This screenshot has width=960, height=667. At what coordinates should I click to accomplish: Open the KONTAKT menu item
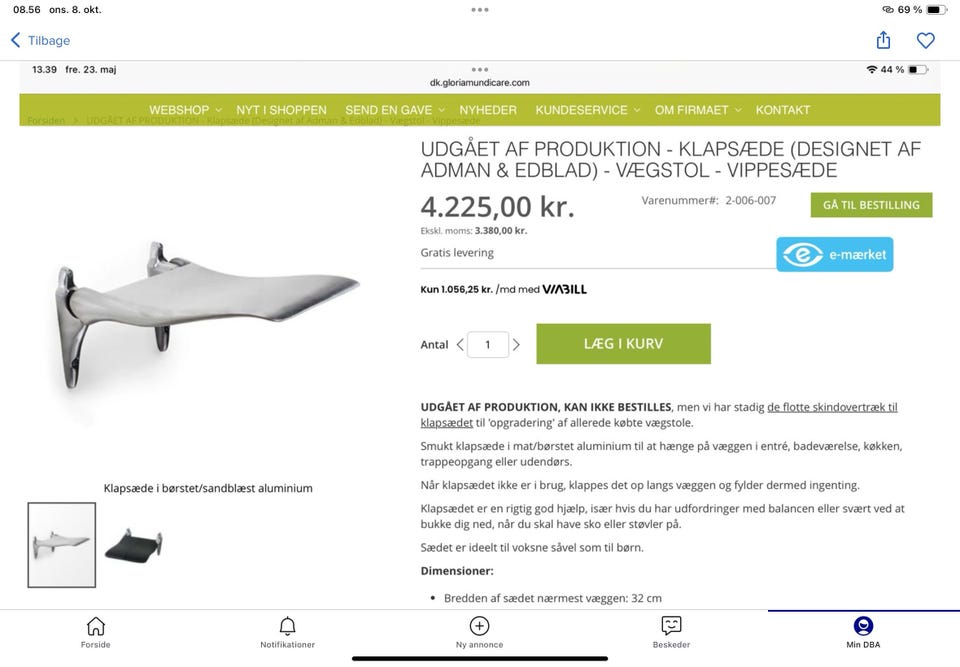[782, 110]
